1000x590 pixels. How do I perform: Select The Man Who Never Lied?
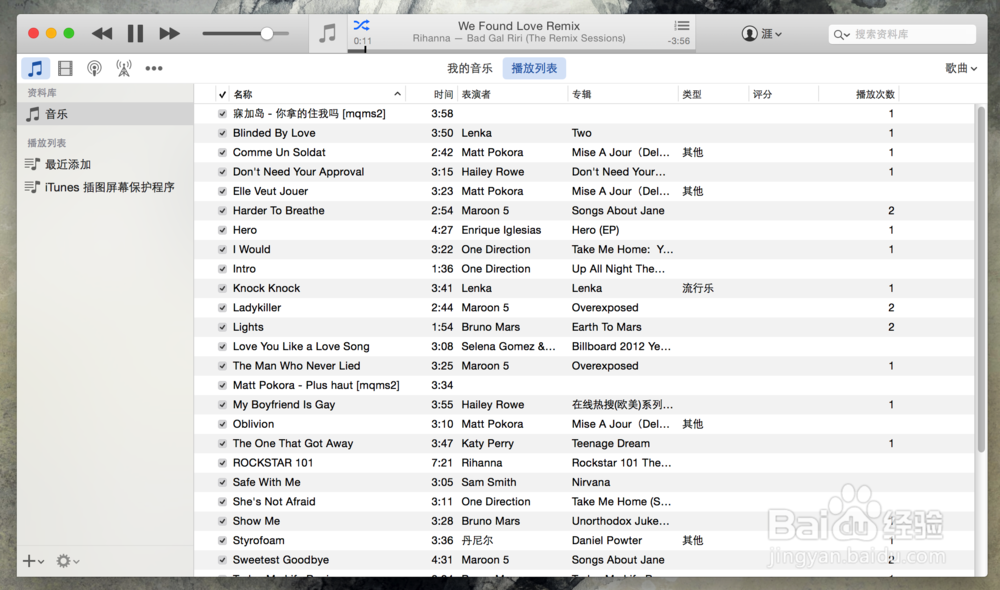point(584,366)
